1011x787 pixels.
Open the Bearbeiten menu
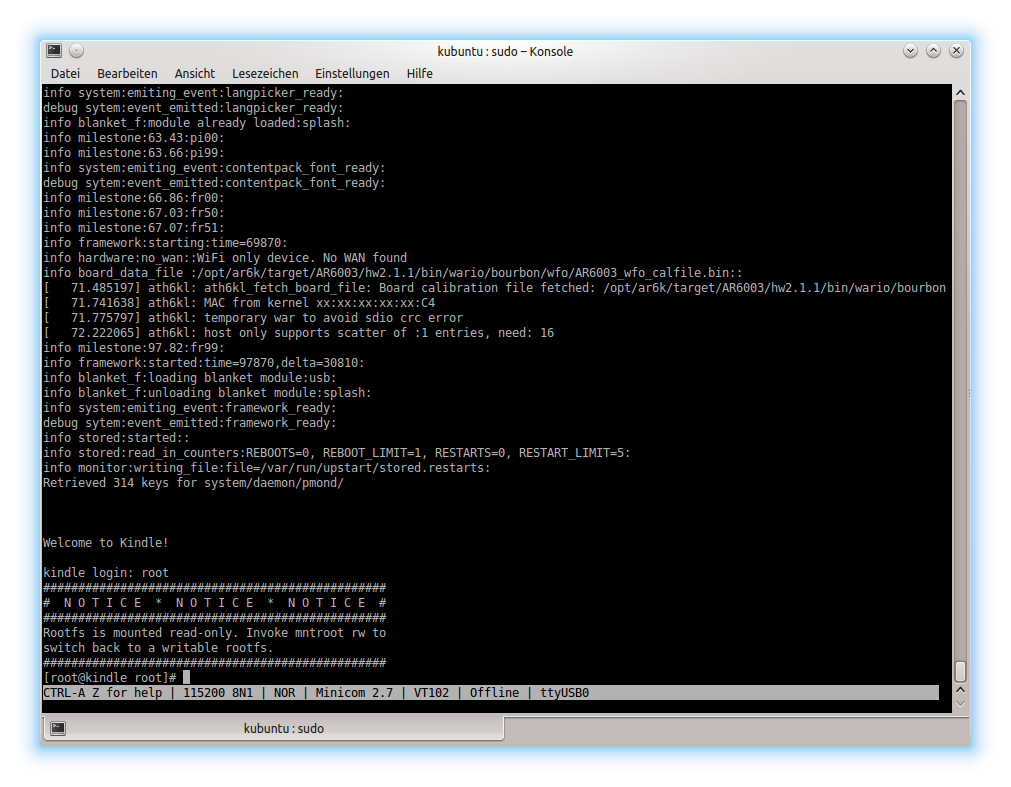(x=127, y=73)
